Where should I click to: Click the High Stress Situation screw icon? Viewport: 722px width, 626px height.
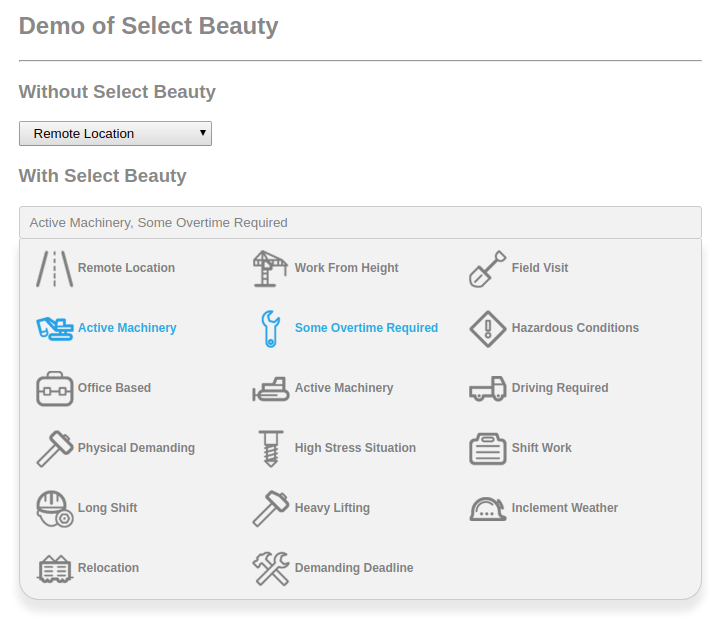271,448
